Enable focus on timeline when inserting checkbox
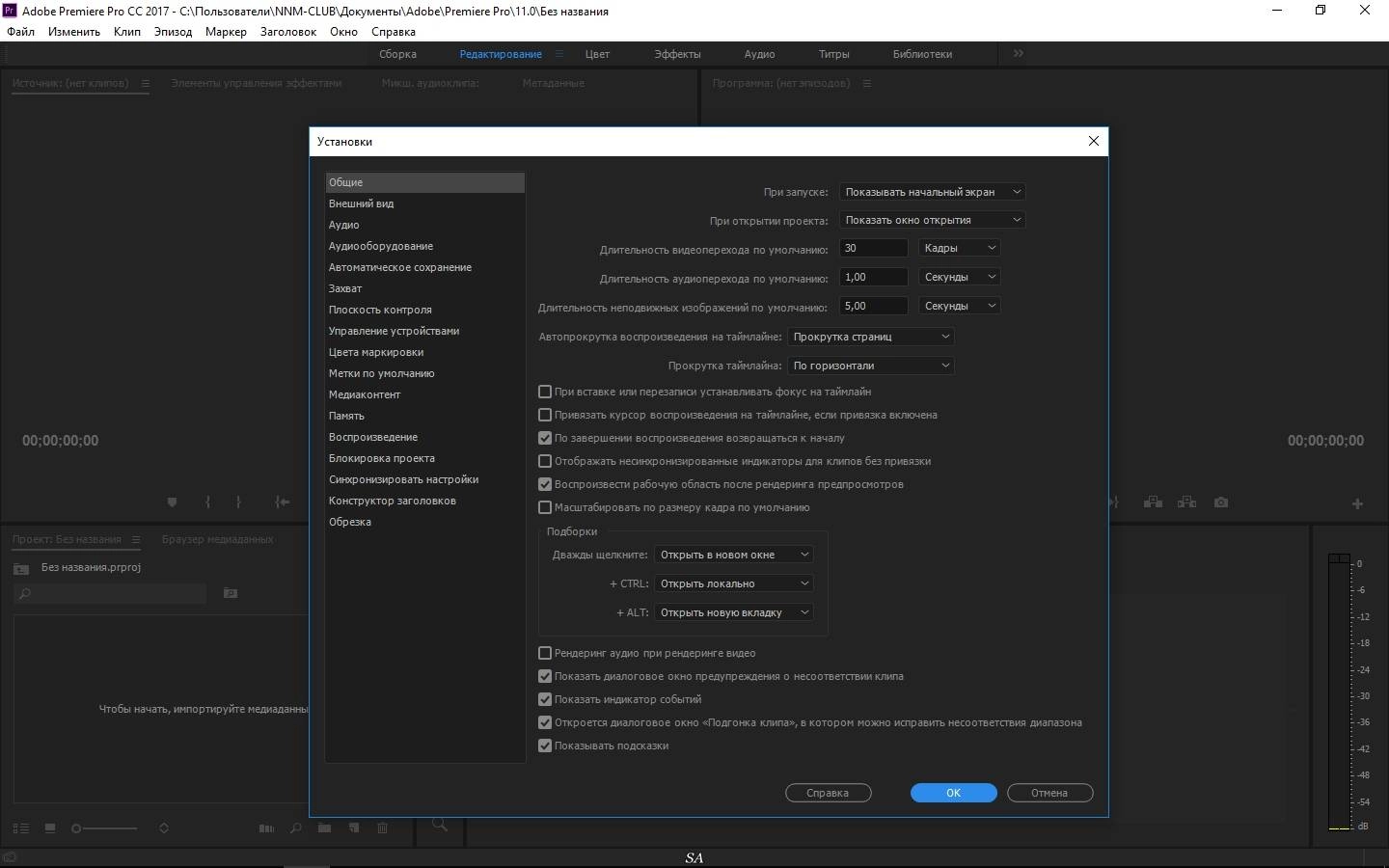This screenshot has width=1389, height=868. (545, 392)
